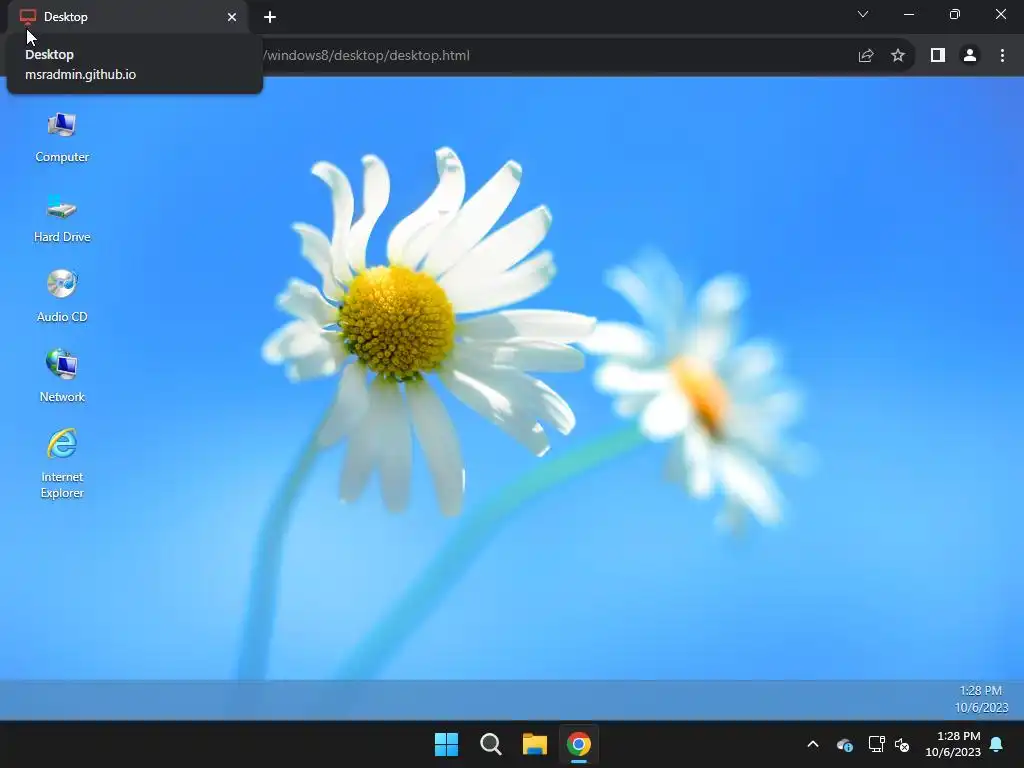Select the Network desktop icon

62,377
